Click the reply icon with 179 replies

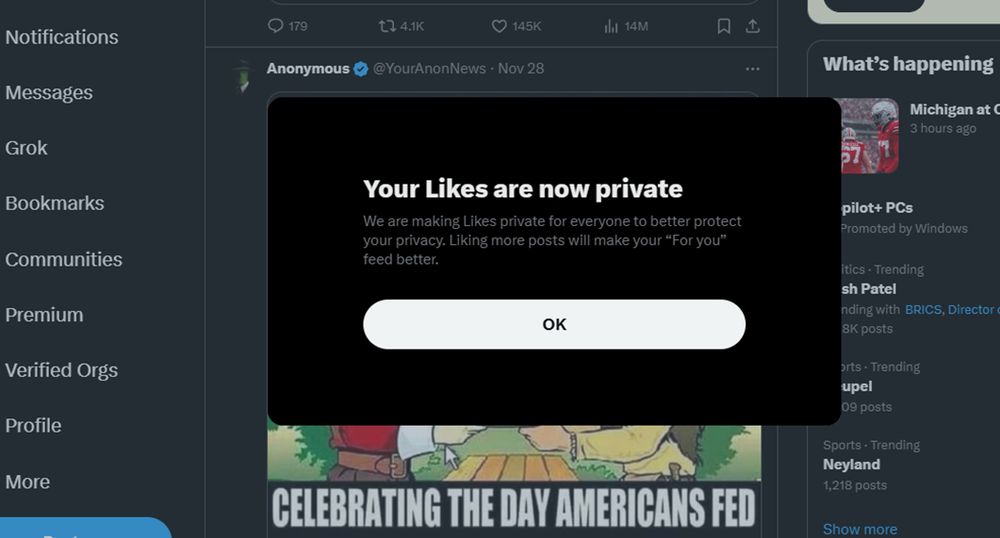tap(276, 26)
